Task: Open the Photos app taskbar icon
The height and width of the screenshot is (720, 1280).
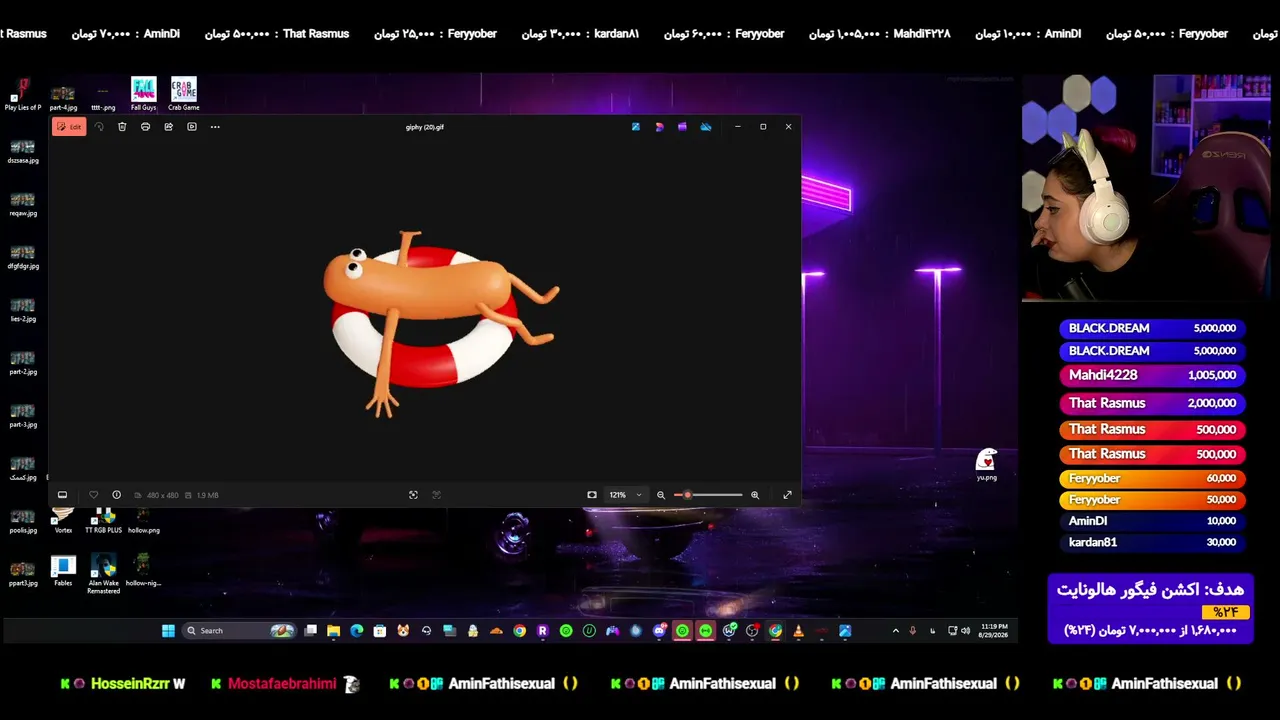Action: (845, 631)
